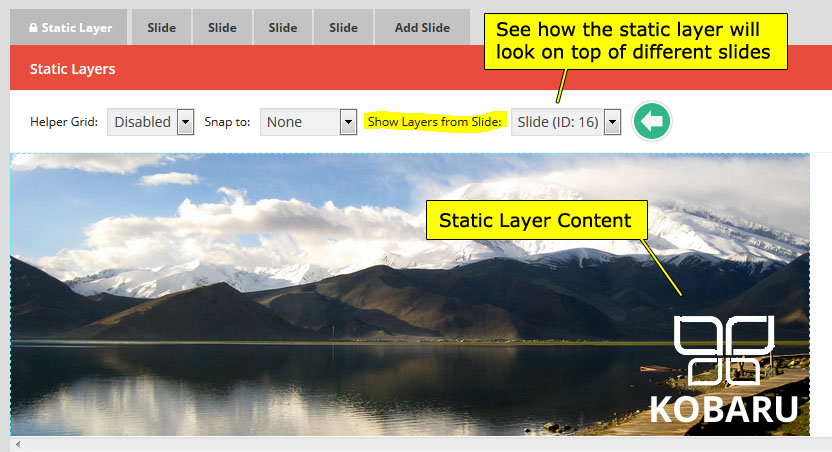Switch to the Static Layer tab
The width and height of the screenshot is (832, 452).
pyautogui.click(x=68, y=28)
